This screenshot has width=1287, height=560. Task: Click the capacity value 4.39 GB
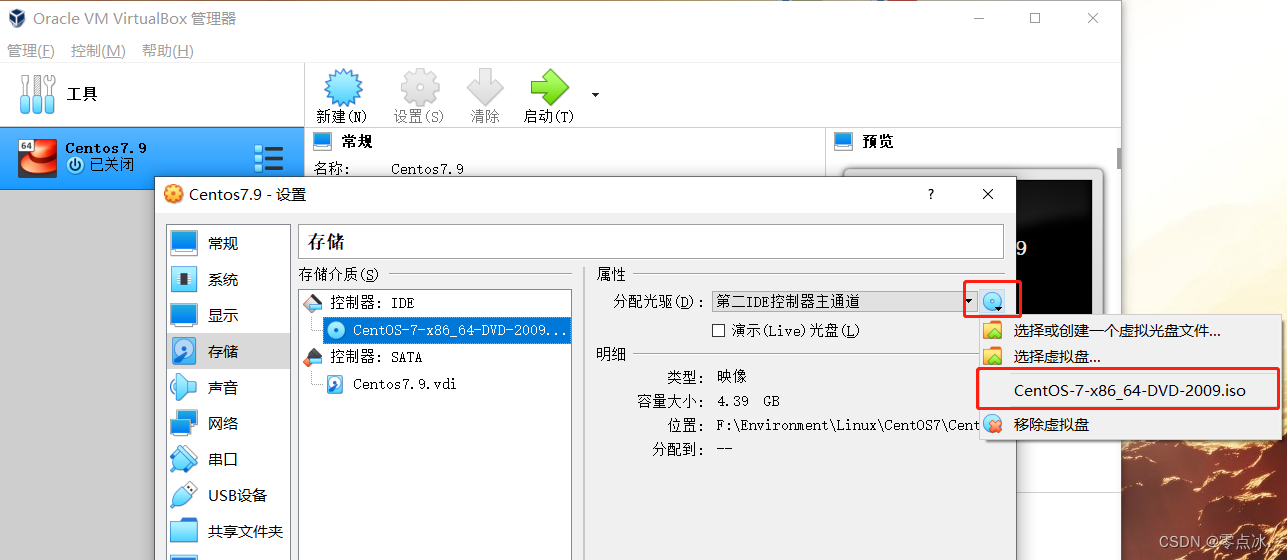tap(748, 401)
